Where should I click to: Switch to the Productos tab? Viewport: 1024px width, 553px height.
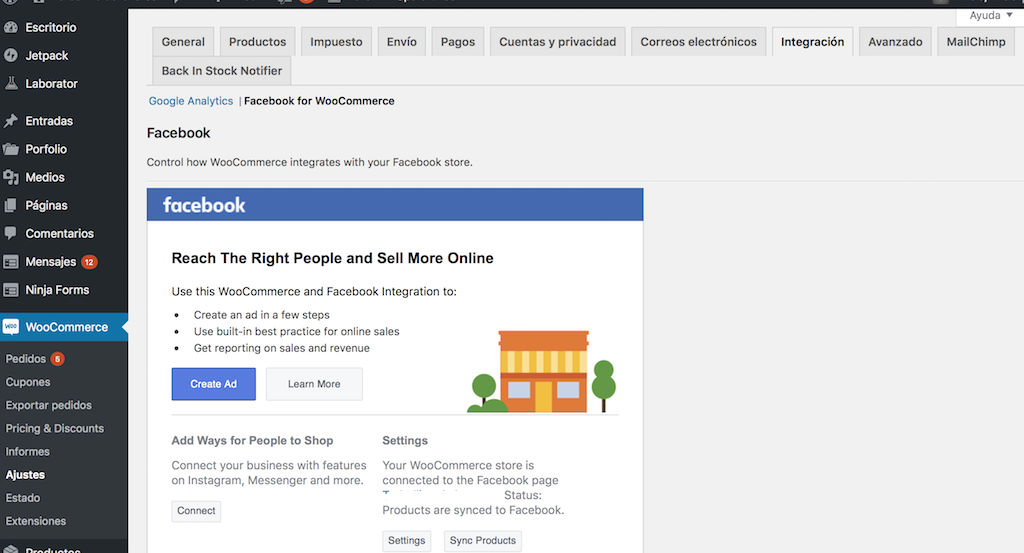coord(257,42)
